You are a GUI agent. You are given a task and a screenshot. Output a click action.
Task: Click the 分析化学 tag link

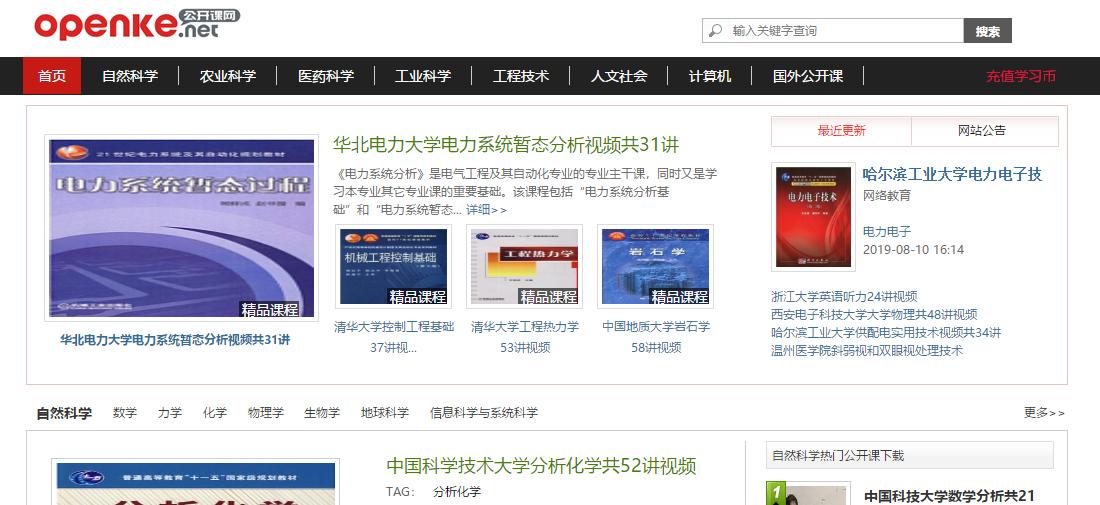tap(457, 492)
